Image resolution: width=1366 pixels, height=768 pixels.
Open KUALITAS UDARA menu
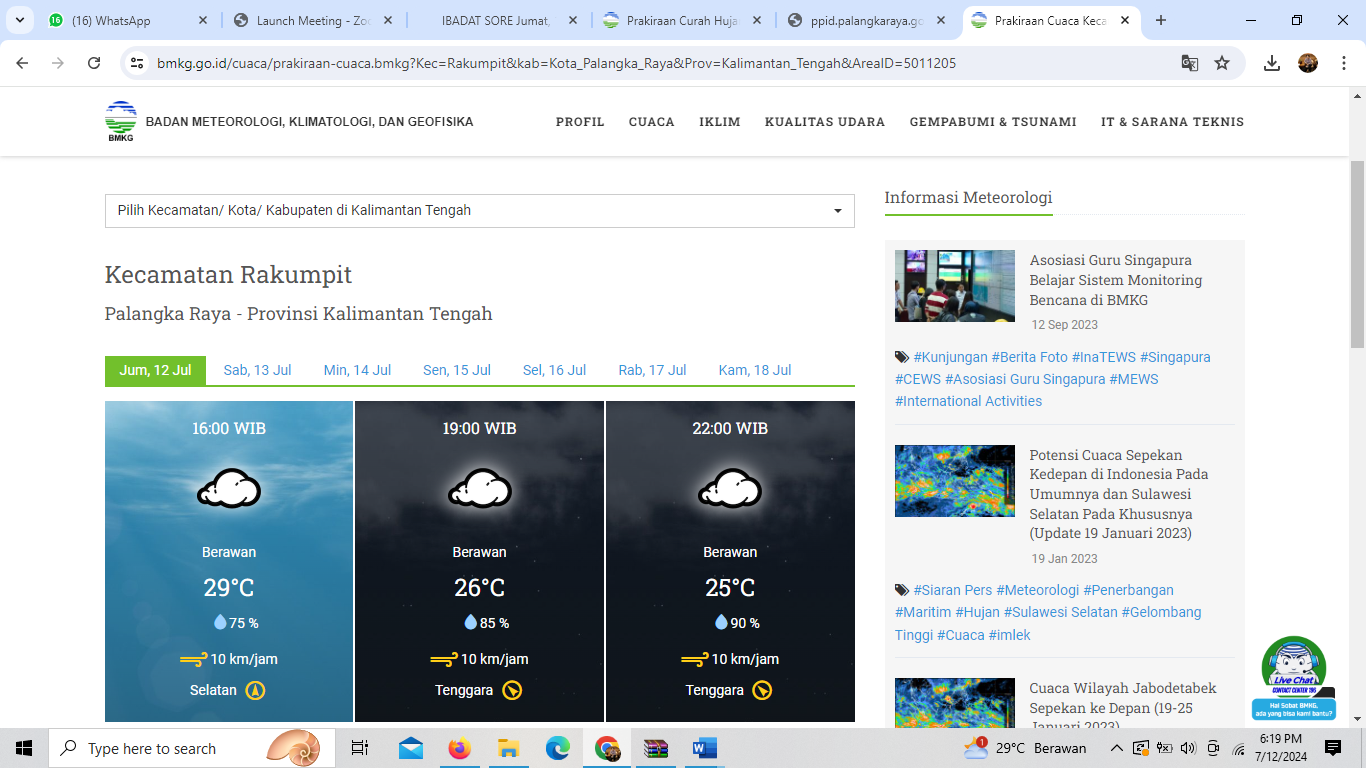pos(825,122)
